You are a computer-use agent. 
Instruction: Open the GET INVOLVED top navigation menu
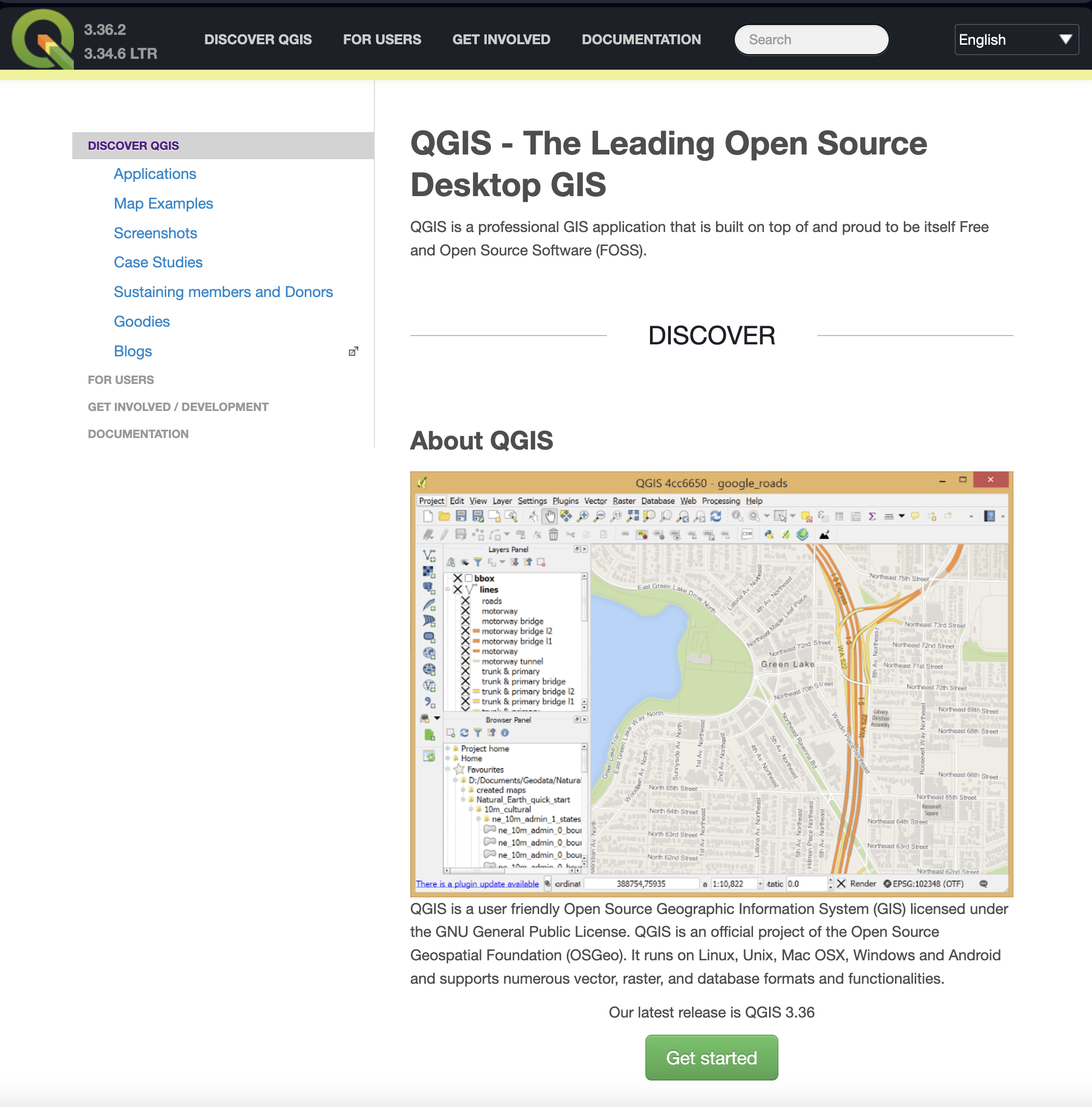point(501,40)
